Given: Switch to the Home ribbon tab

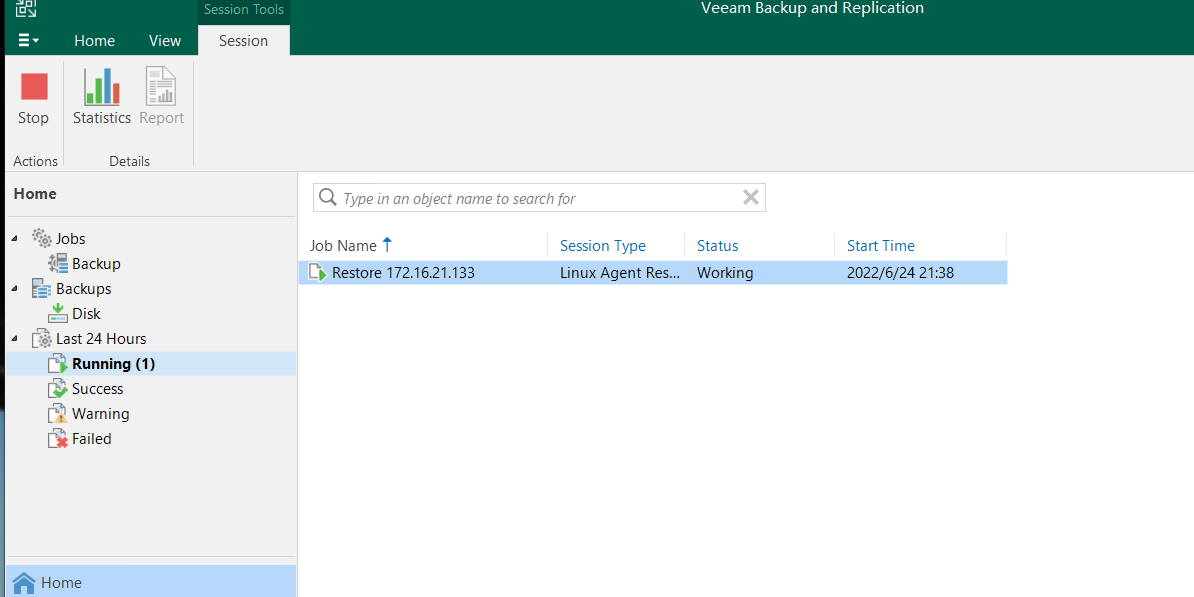Looking at the screenshot, I should pyautogui.click(x=94, y=41).
